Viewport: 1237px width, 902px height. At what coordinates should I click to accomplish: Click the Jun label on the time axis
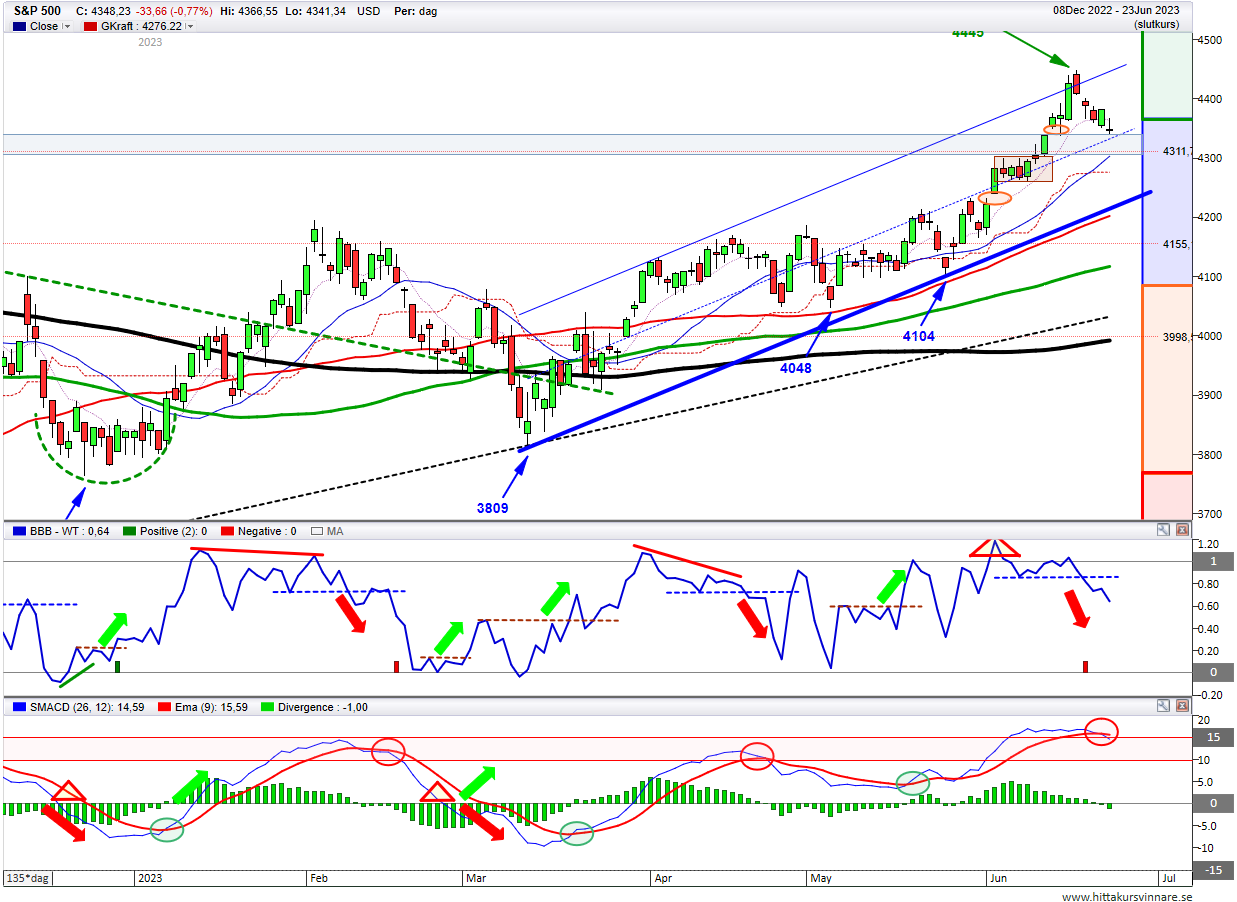997,878
